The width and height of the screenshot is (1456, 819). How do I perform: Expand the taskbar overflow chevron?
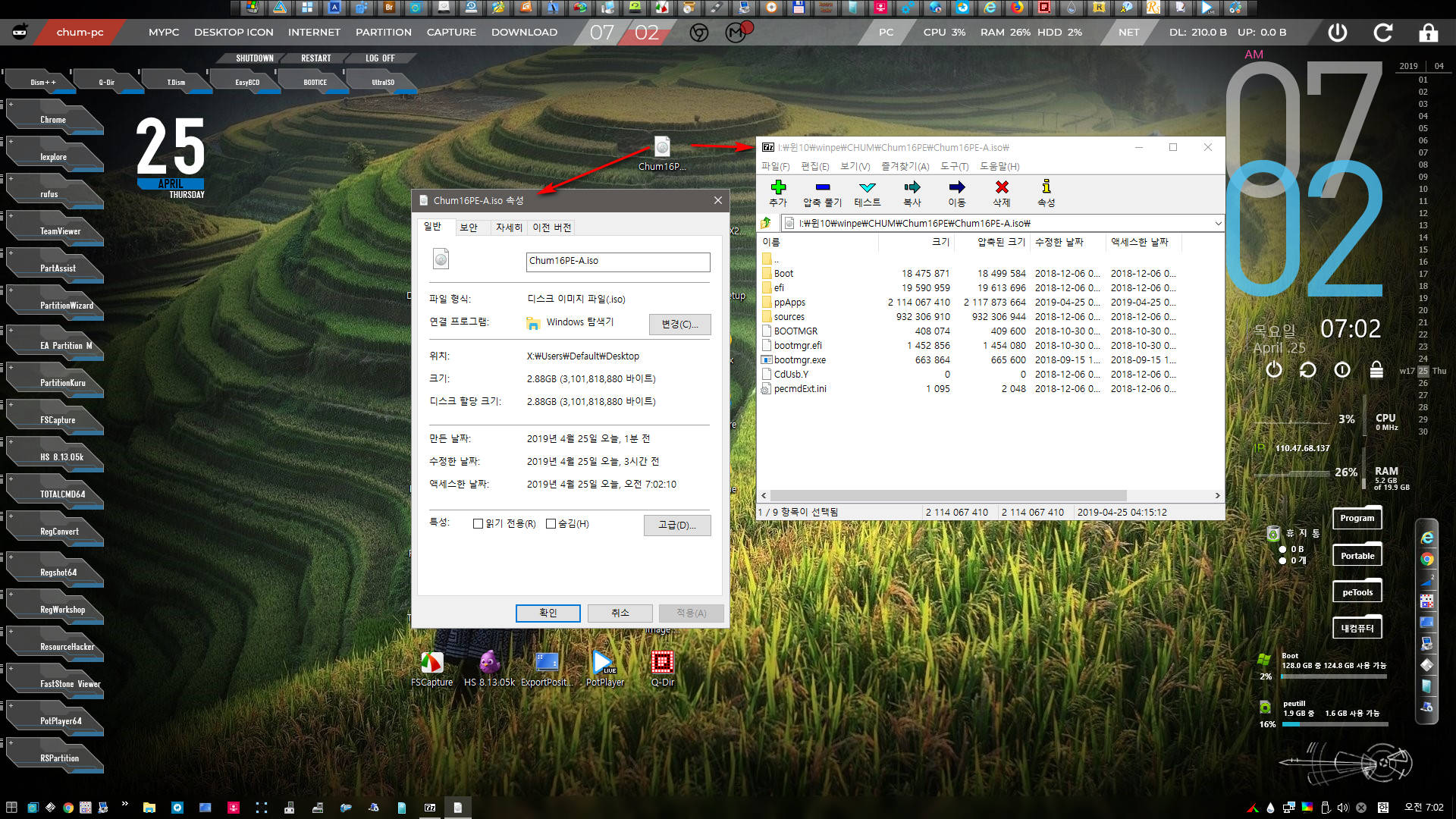(124, 804)
